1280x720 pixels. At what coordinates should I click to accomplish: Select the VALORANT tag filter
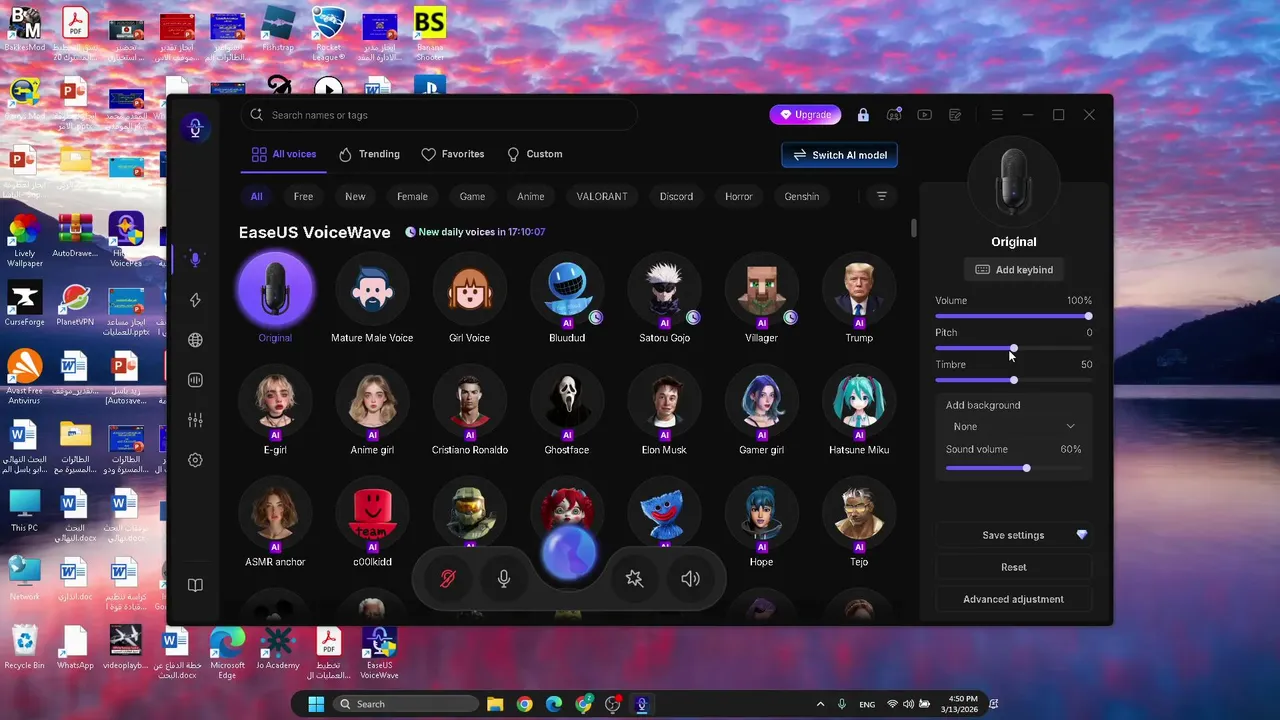(600, 197)
